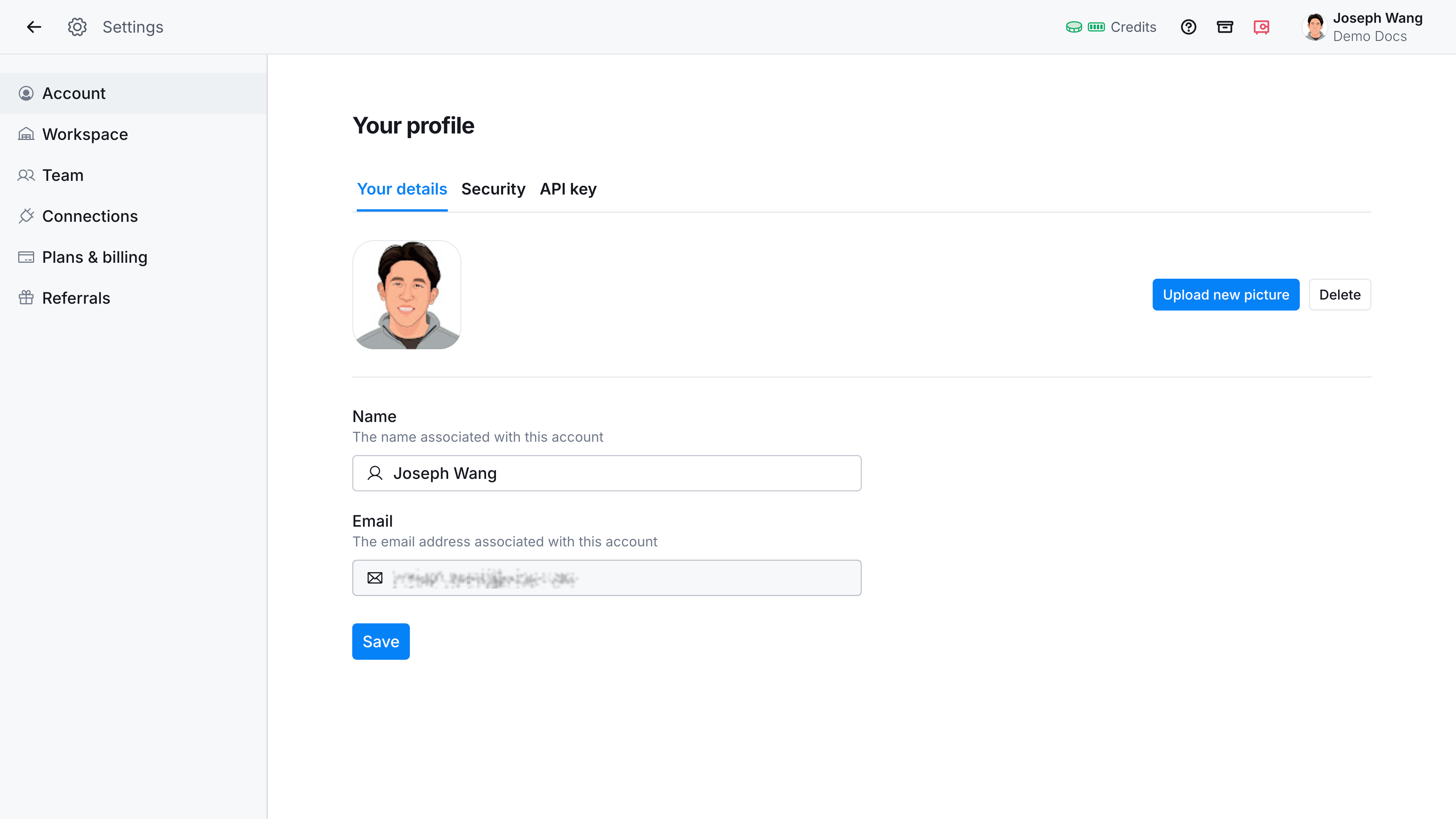Image resolution: width=1456 pixels, height=819 pixels.
Task: Click the Team settings menu item
Action: [62, 175]
